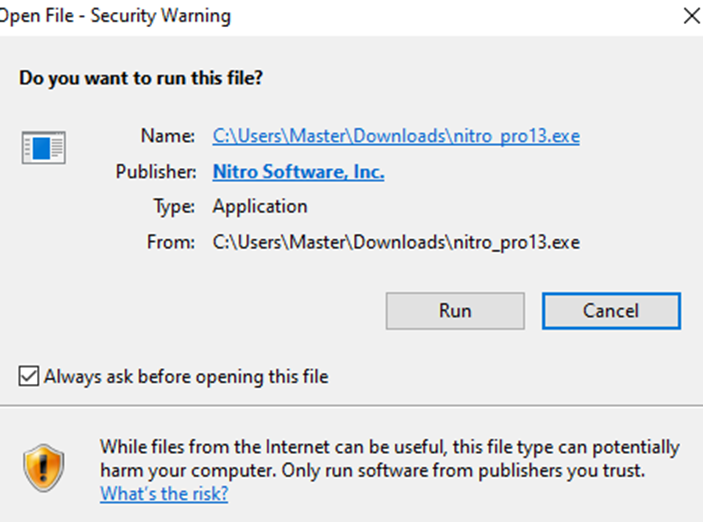Click the Only run software from publishers sentence

point(463,471)
